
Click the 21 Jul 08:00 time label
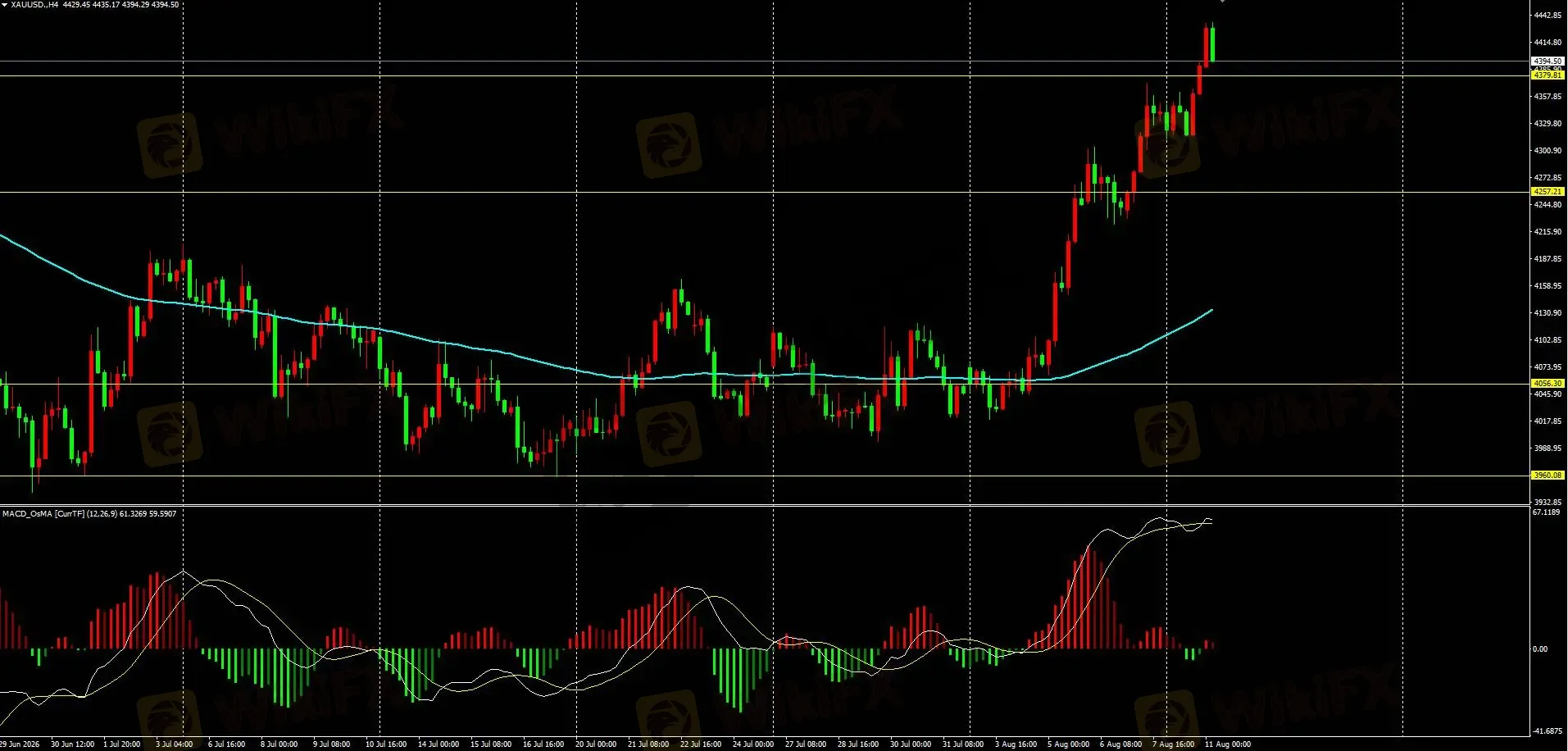pyautogui.click(x=648, y=744)
